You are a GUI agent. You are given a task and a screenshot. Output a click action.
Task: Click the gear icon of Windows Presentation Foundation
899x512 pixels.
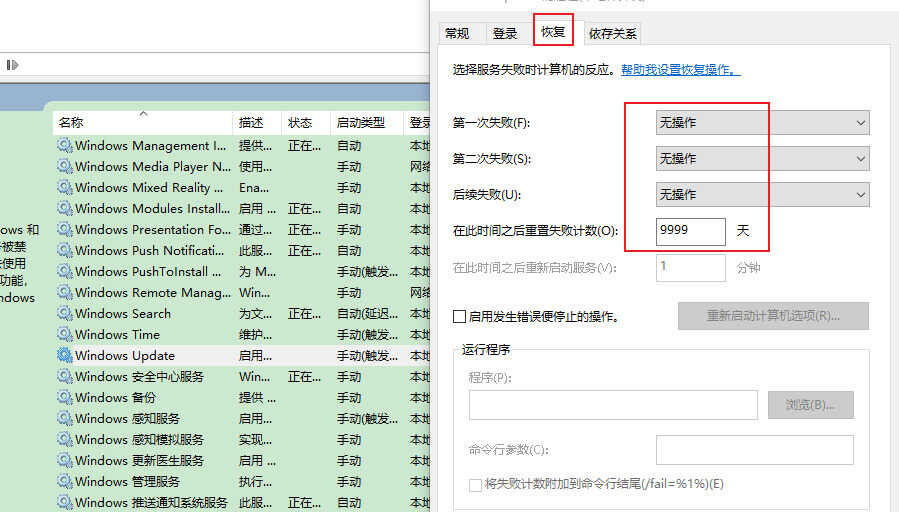point(65,229)
